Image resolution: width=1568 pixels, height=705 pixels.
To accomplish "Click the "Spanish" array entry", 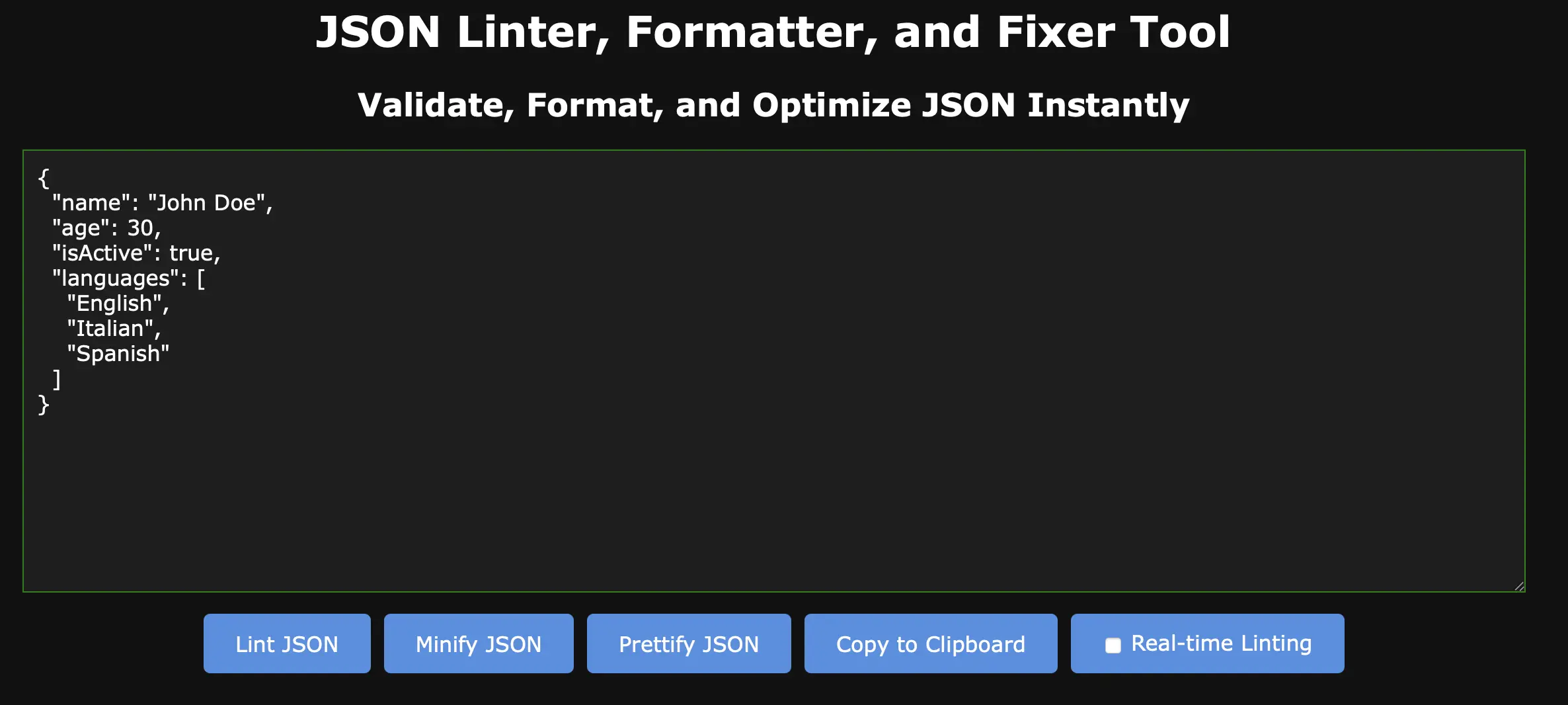I will tap(118, 354).
